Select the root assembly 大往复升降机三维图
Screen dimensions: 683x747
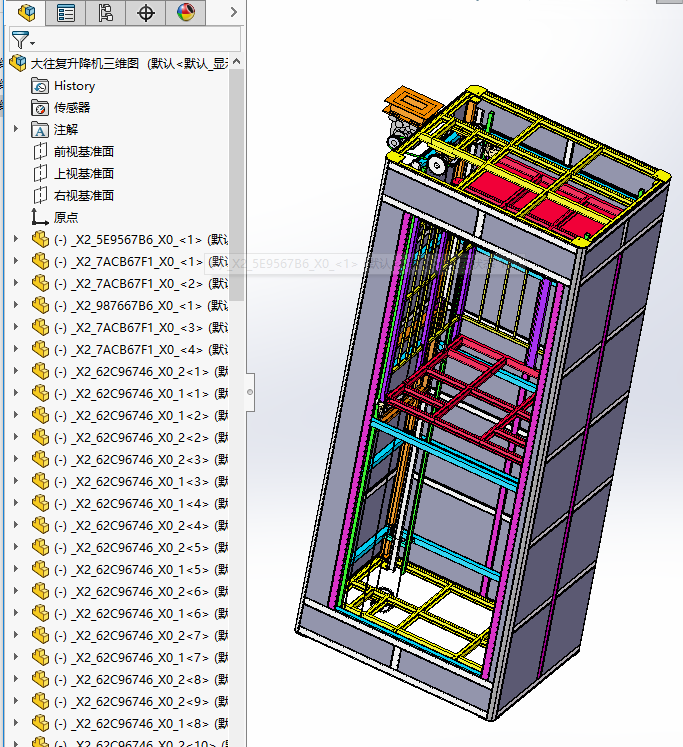click(87, 63)
